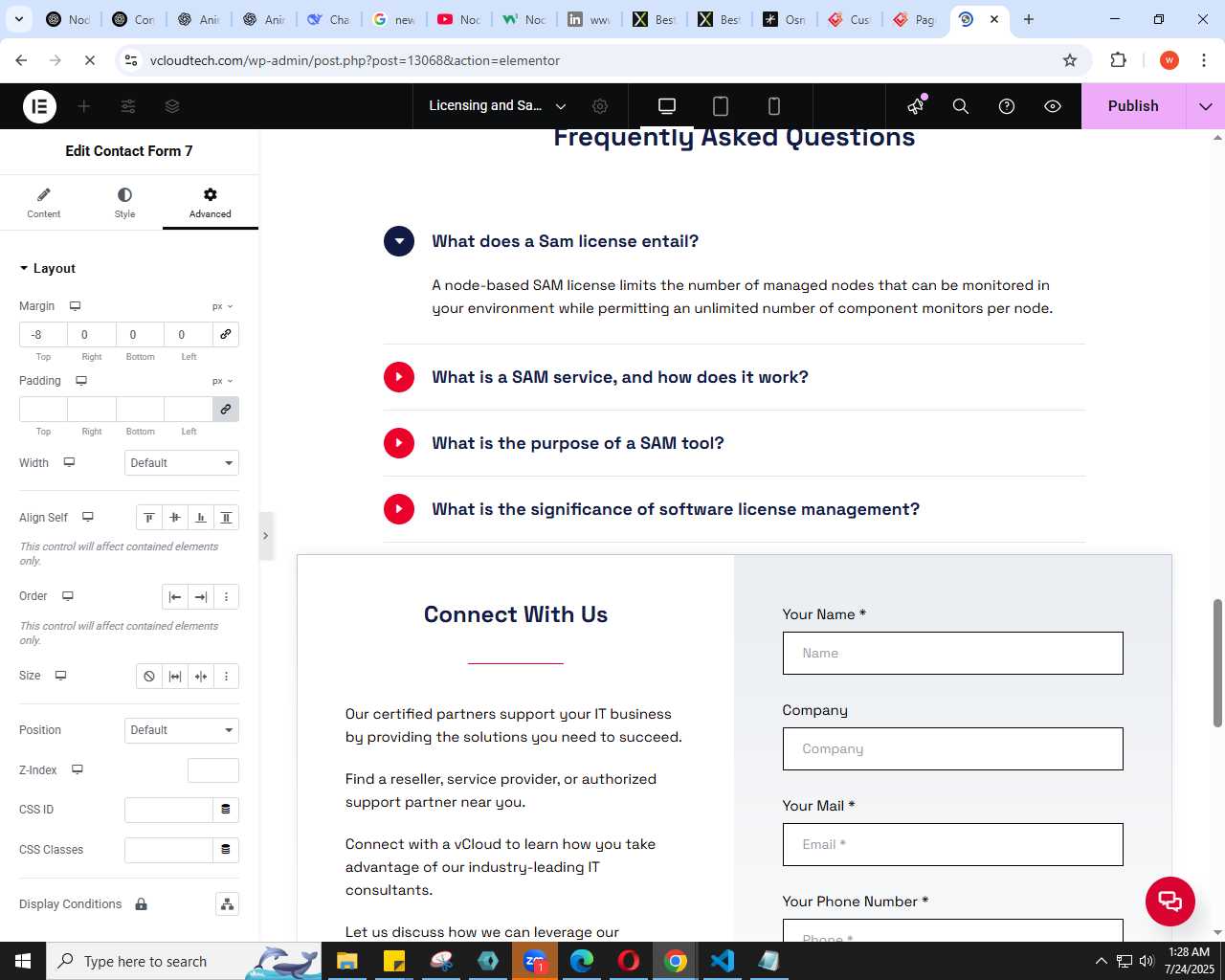Click the Margin Right field
The image size is (1225, 980).
pos(92,334)
